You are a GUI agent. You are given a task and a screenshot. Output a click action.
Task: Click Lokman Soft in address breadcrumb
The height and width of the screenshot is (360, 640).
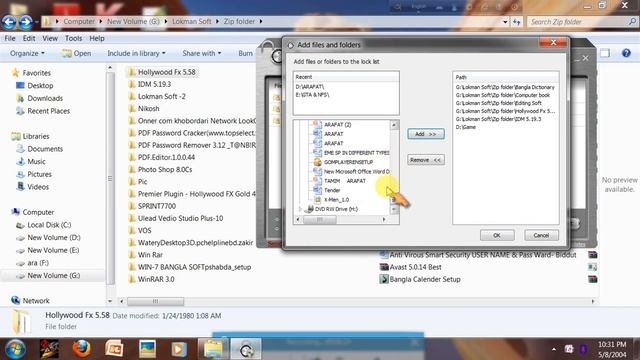coord(191,21)
